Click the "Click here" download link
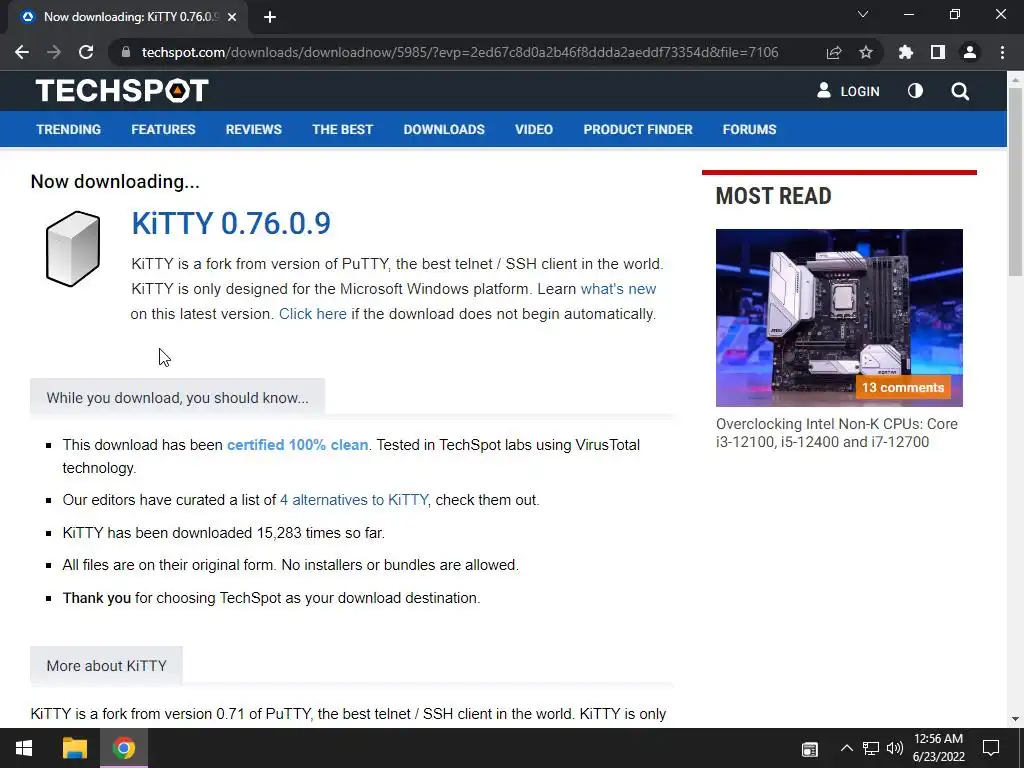 (313, 313)
